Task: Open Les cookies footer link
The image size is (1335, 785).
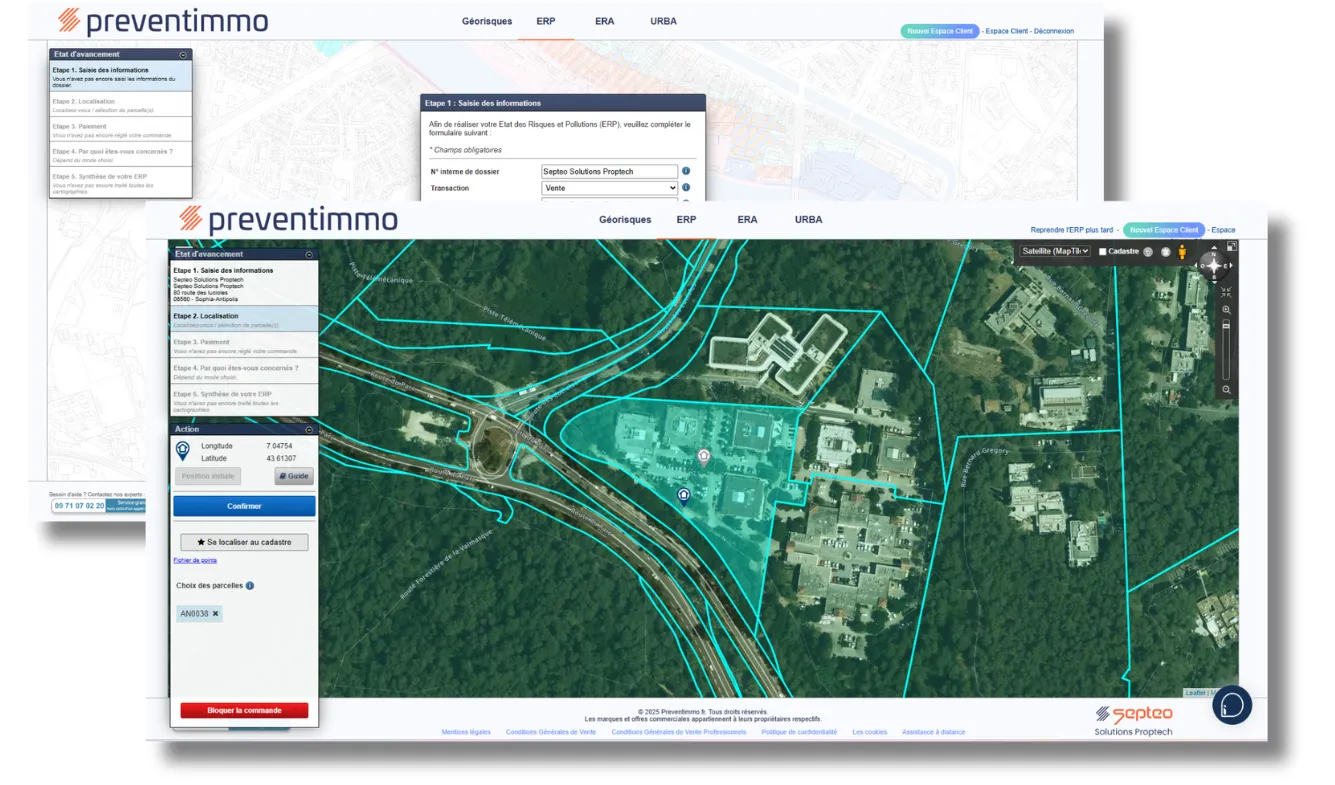Action: click(x=870, y=732)
